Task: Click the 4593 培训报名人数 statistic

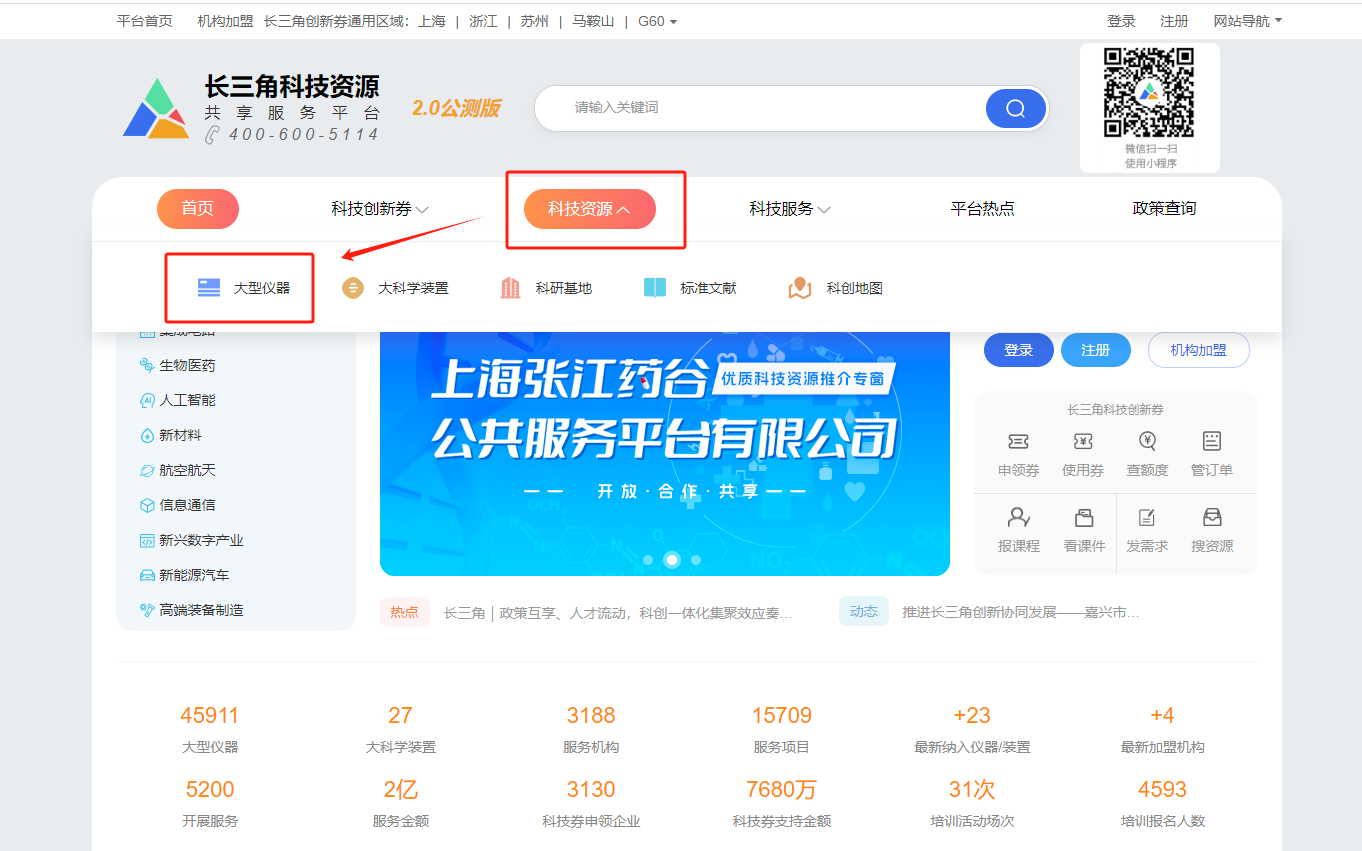Action: click(x=1162, y=803)
